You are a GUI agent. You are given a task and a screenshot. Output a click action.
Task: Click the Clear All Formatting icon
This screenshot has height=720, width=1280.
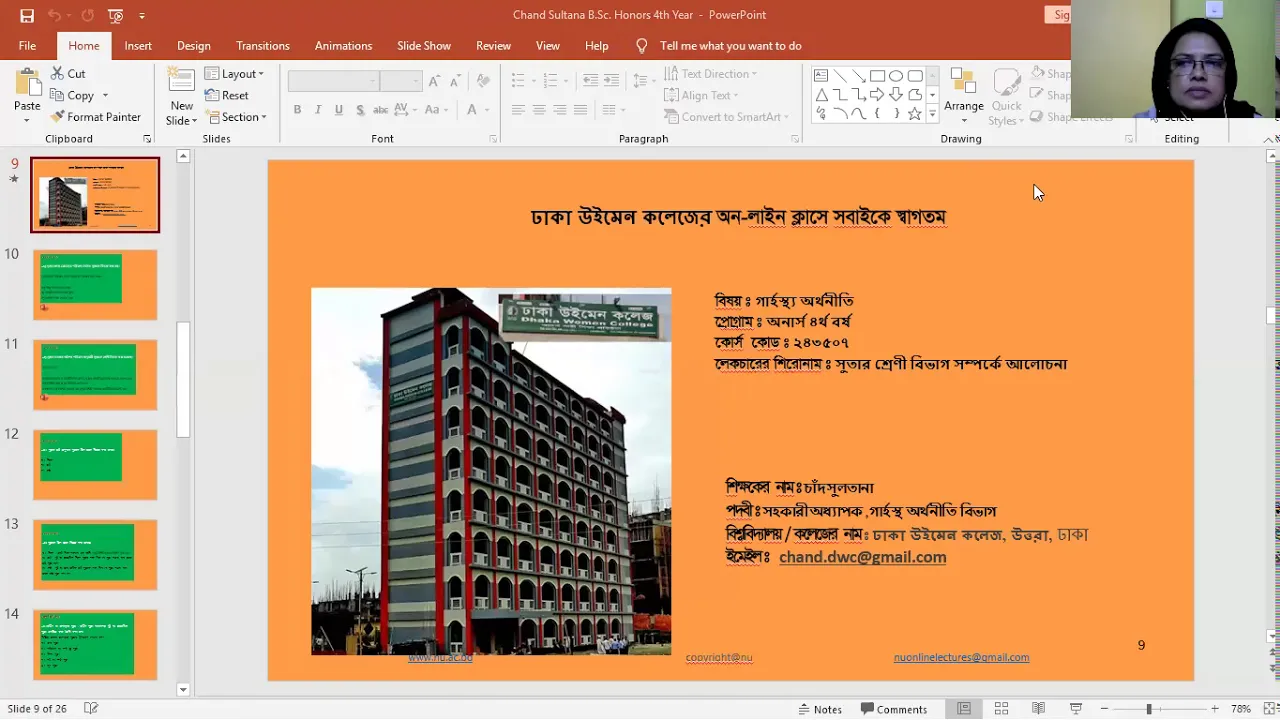coord(483,81)
